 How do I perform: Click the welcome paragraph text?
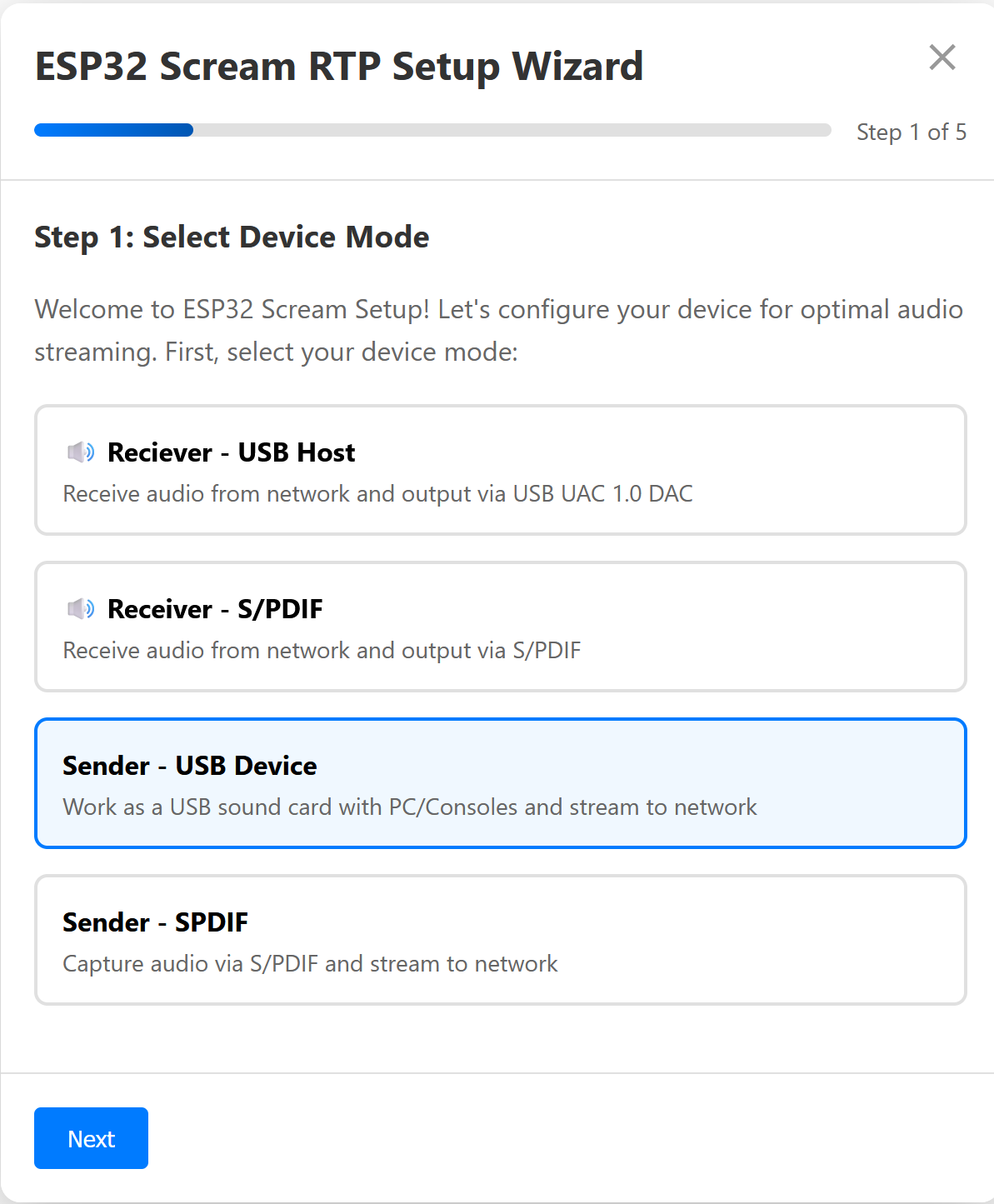[497, 331]
